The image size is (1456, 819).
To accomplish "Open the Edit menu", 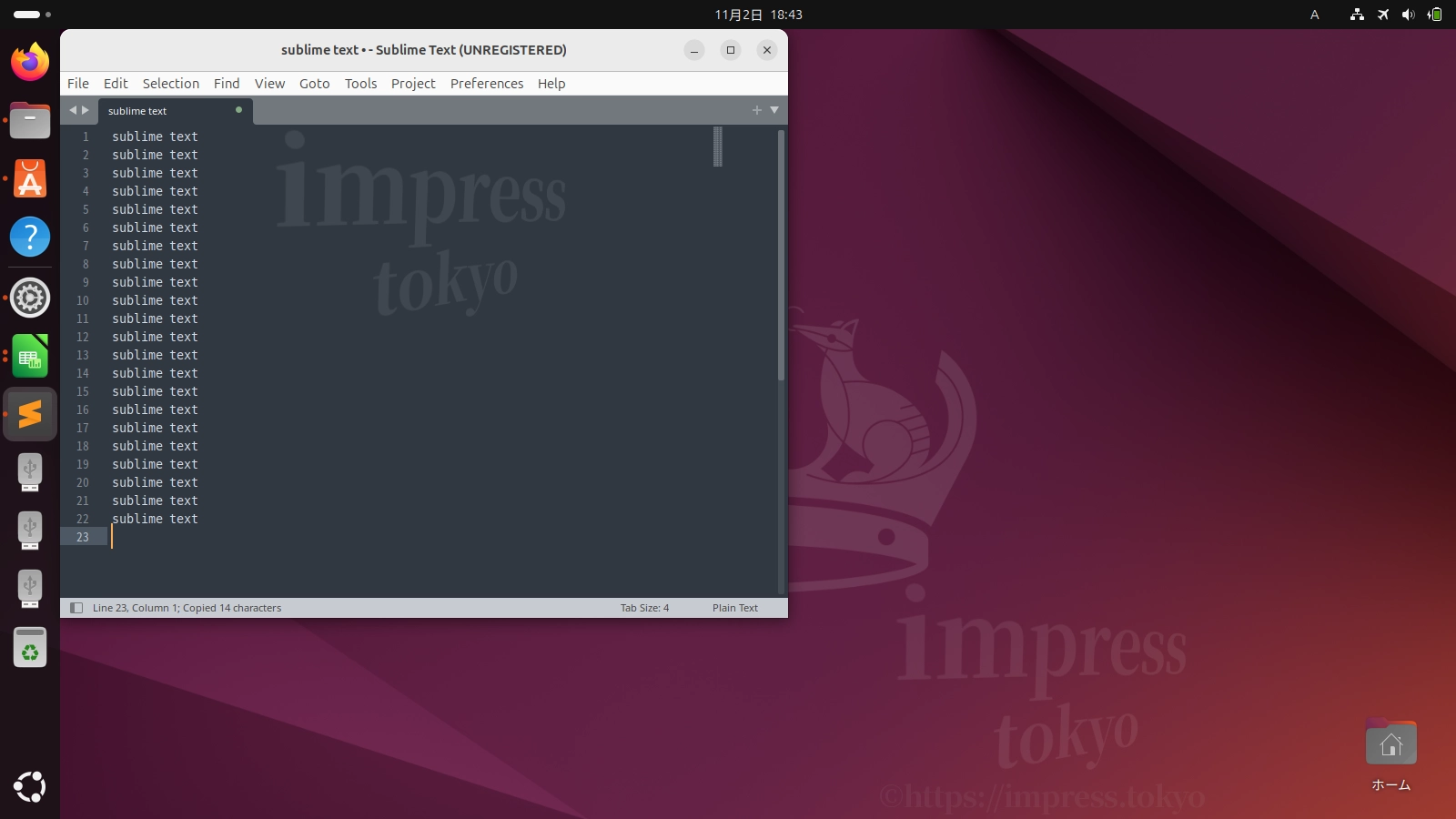I will coord(116,84).
